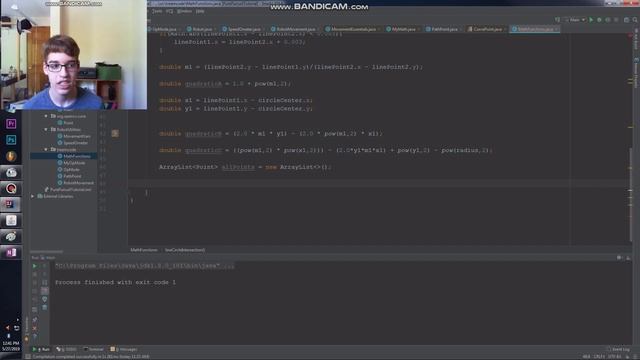Open the Robot.java editor tab

pyautogui.click(x=200, y=29)
